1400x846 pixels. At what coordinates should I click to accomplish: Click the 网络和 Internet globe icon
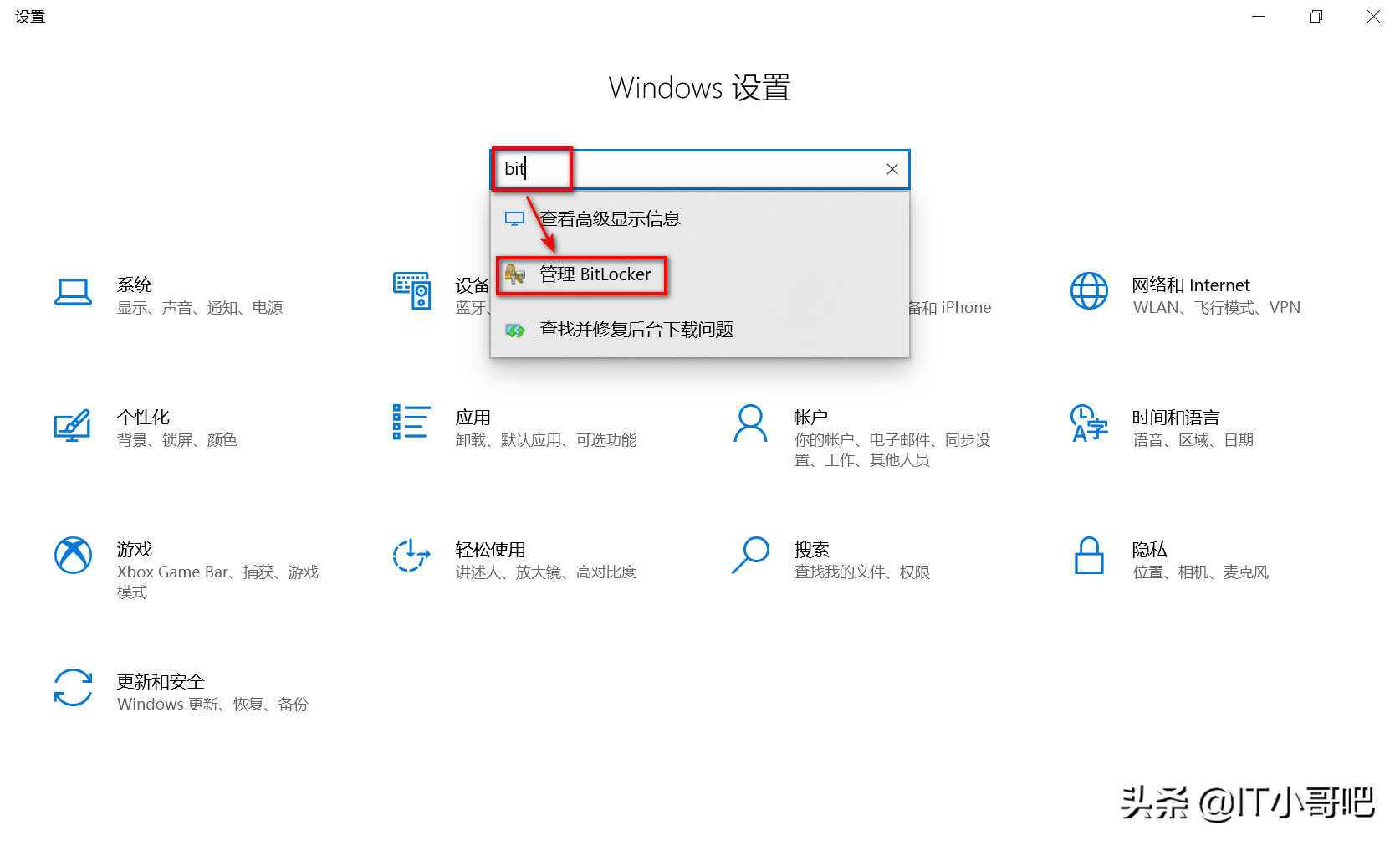pos(1089,291)
